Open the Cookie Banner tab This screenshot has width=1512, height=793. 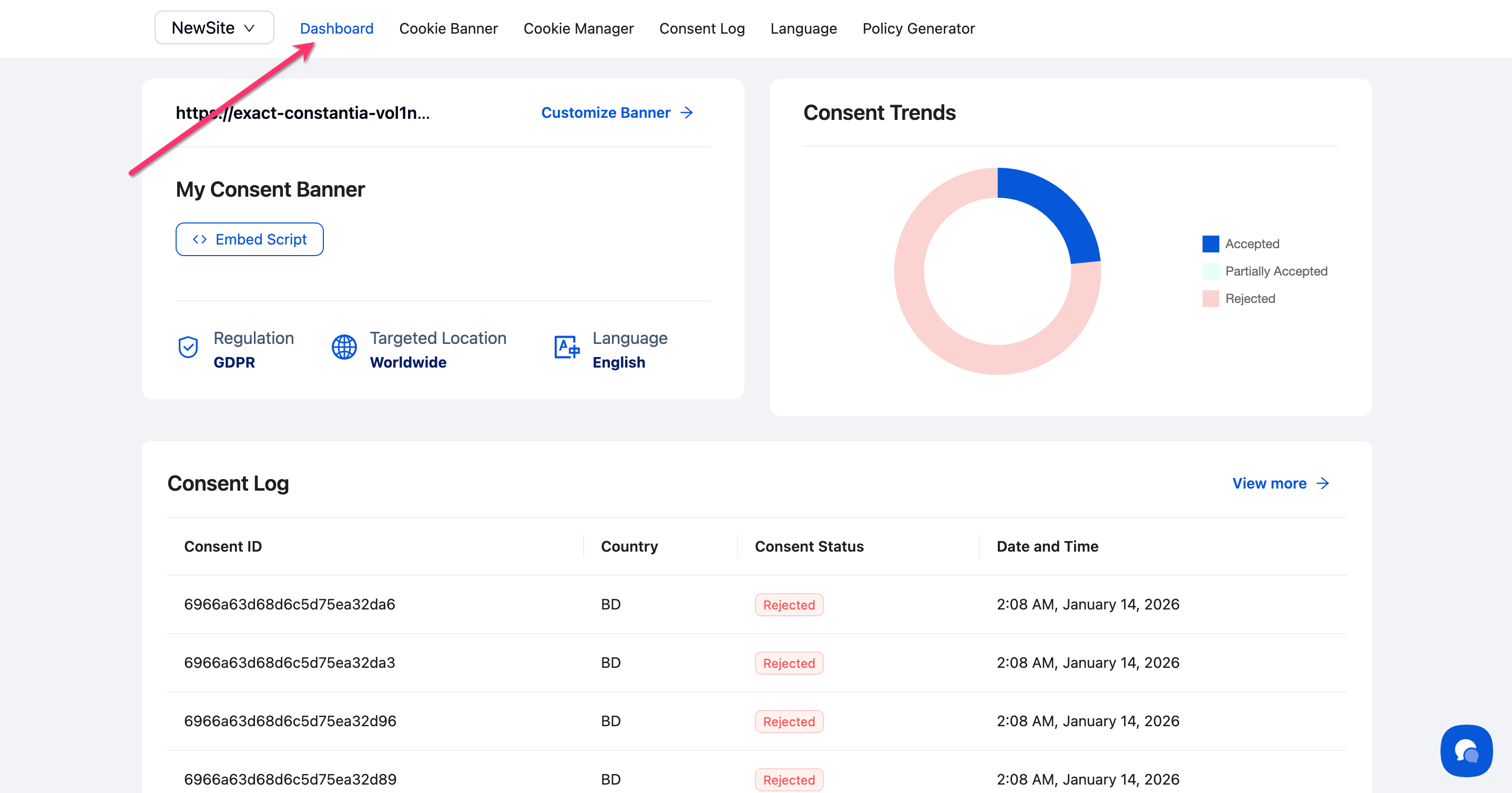point(448,28)
